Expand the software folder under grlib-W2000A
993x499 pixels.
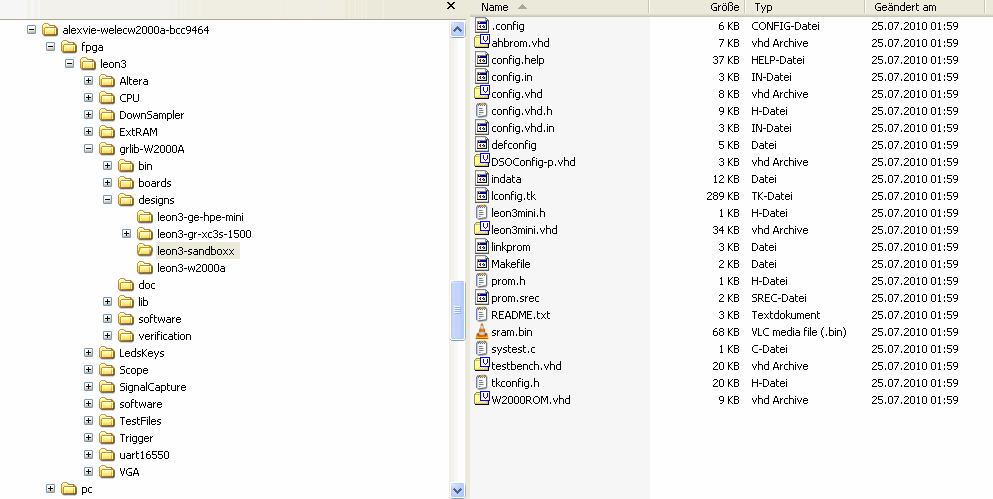point(107,319)
